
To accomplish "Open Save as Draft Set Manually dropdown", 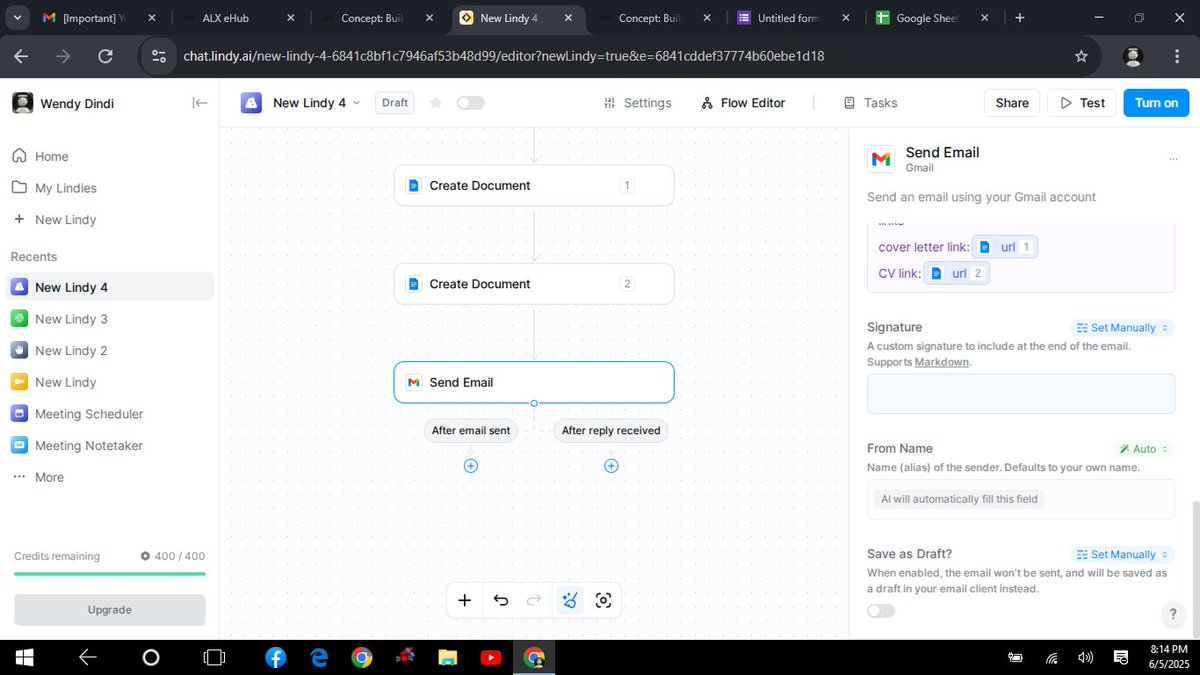I will (x=1121, y=554).
